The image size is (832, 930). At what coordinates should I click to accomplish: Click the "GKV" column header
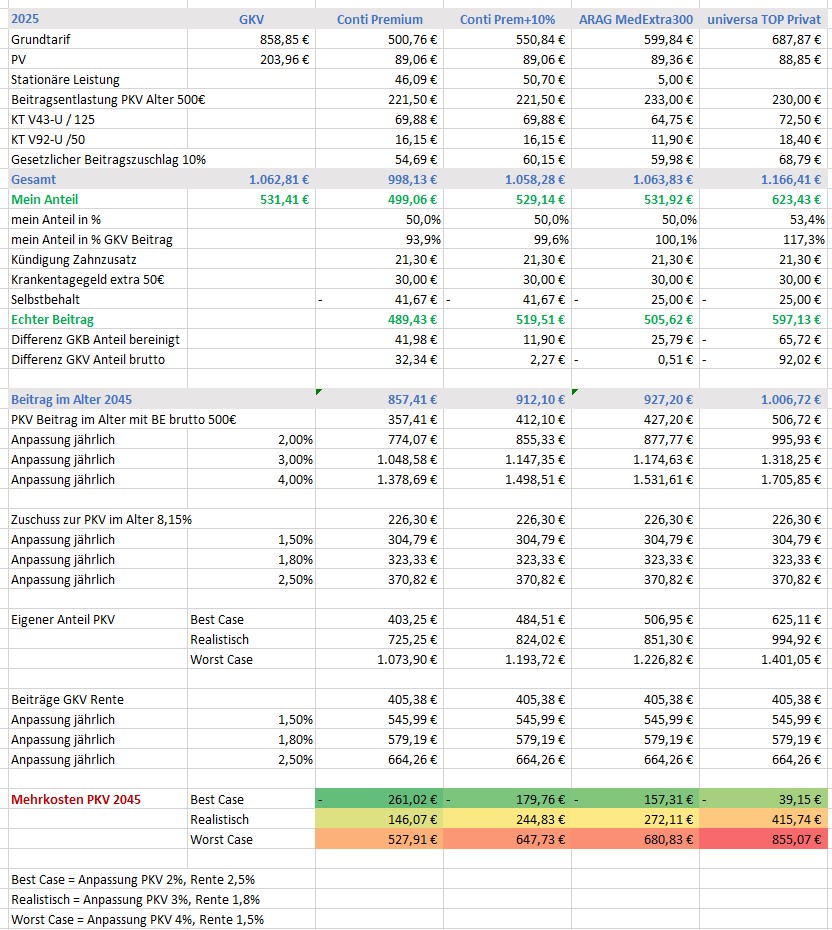click(x=252, y=19)
